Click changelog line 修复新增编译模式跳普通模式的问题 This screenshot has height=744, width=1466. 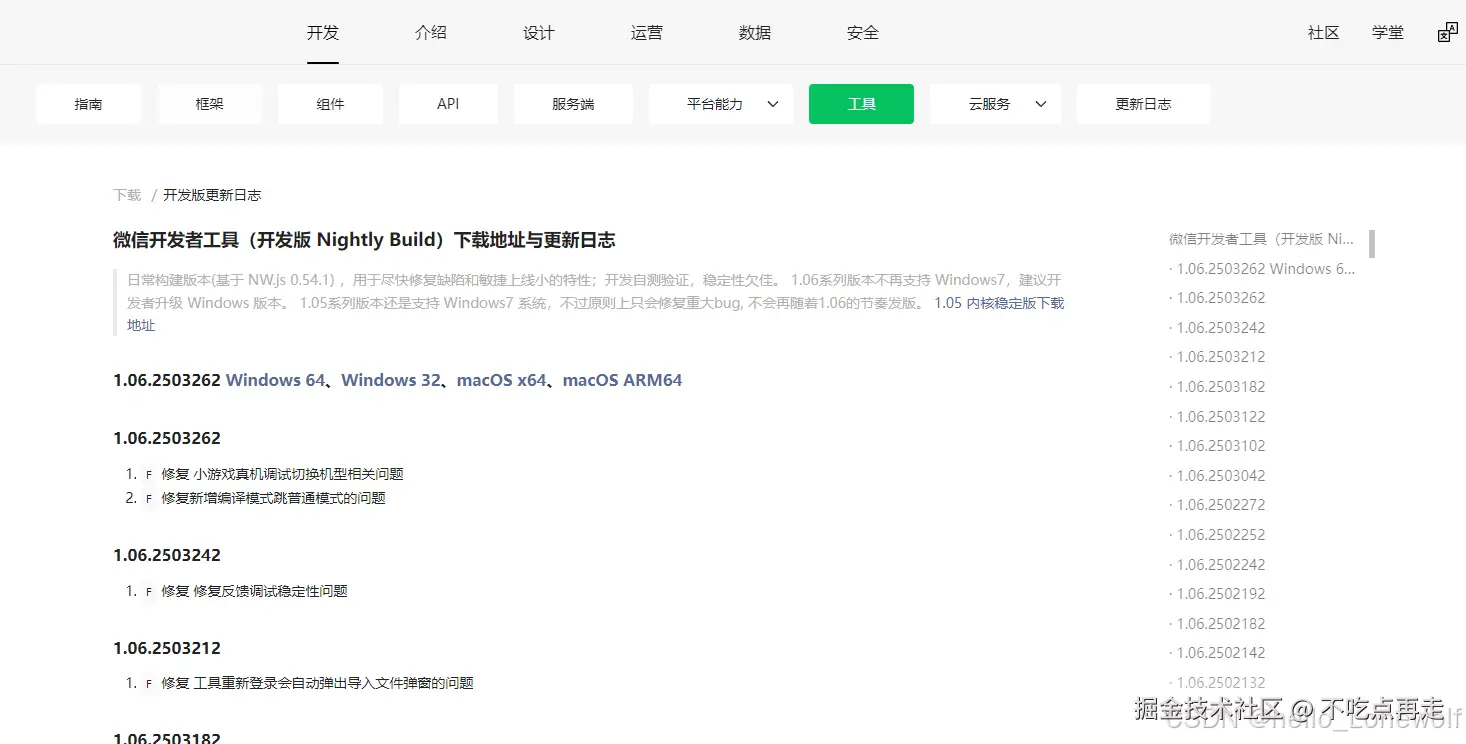click(273, 498)
